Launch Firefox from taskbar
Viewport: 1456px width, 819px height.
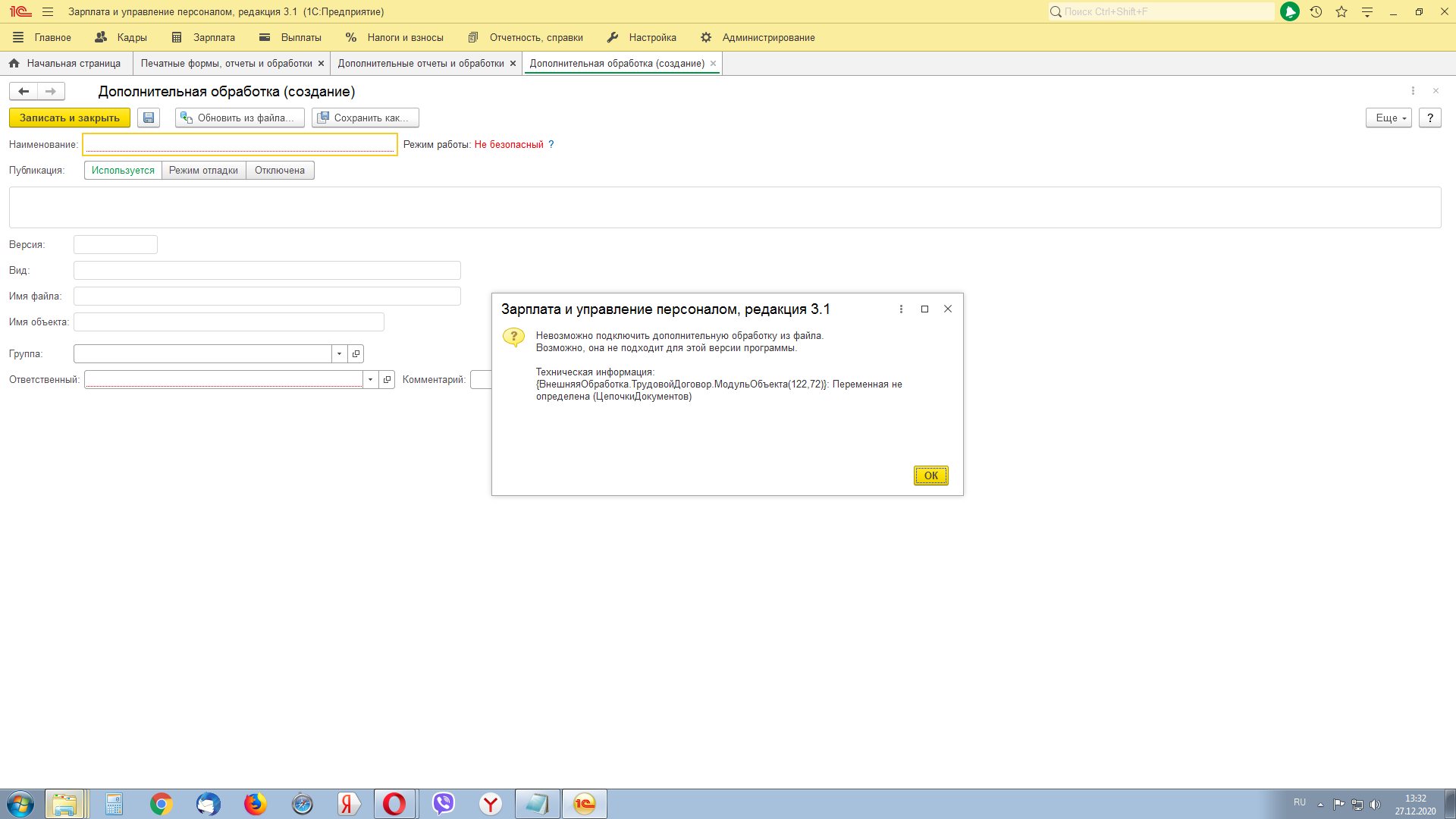(255, 804)
